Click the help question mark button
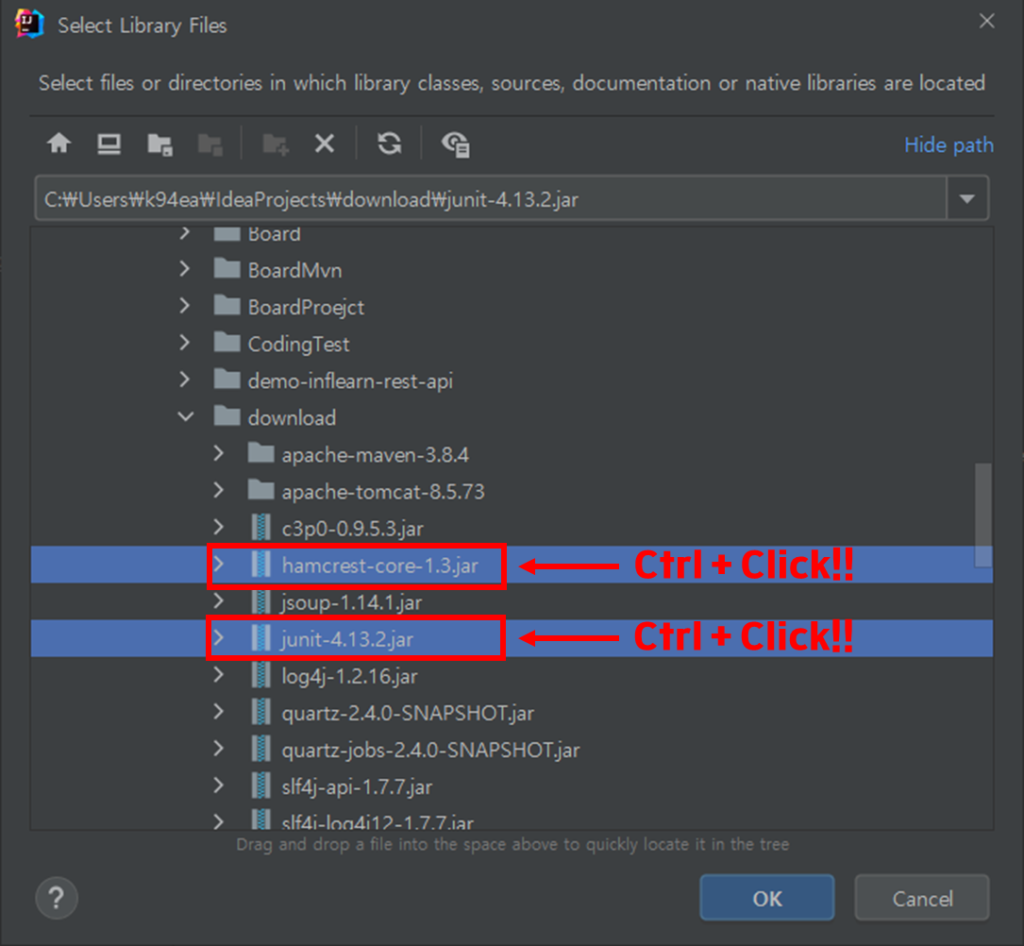This screenshot has width=1024, height=946. coord(57,898)
